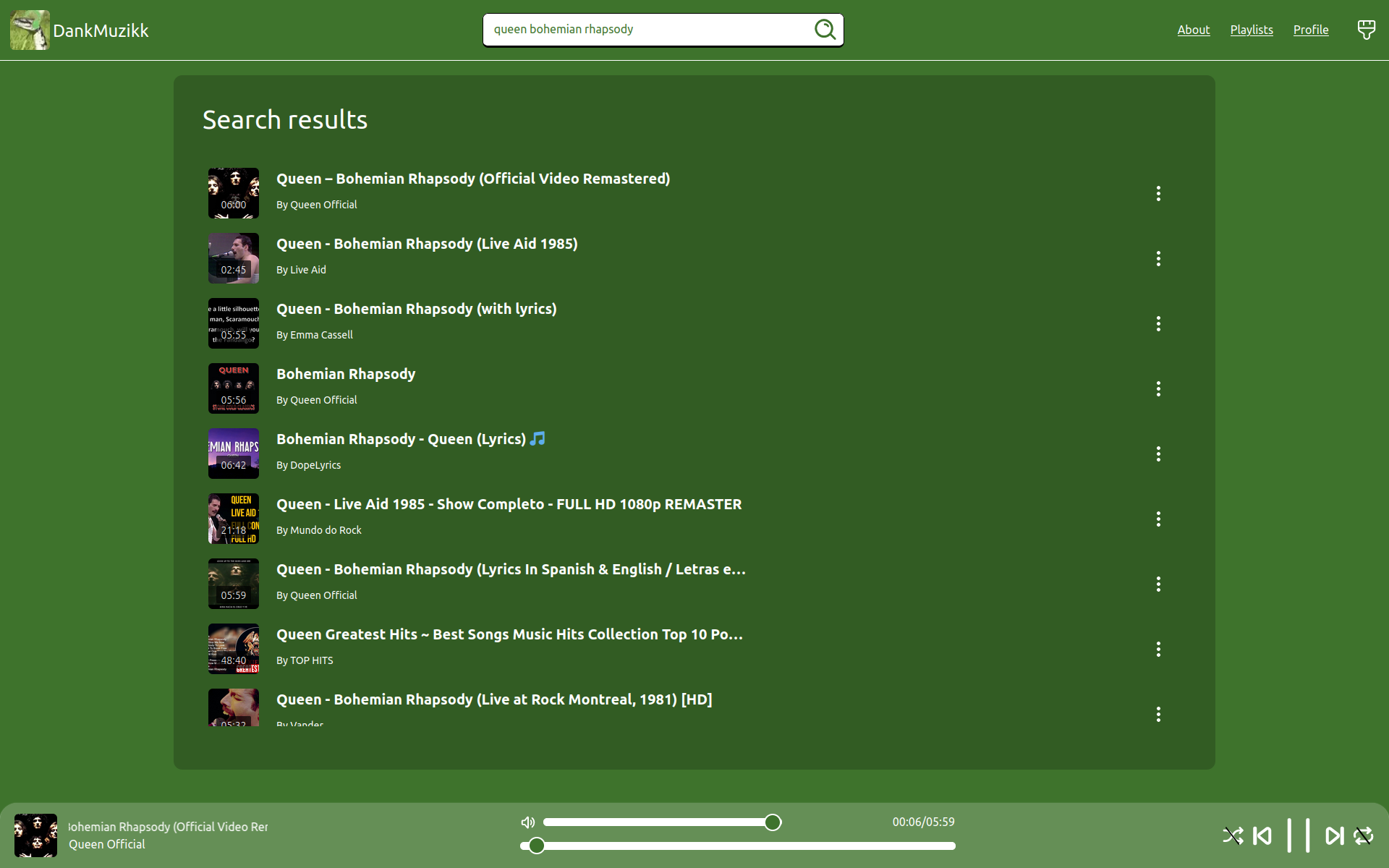This screenshot has width=1389, height=868.
Task: Click Rock Montreal 1981 thumbnail
Action: (x=234, y=707)
